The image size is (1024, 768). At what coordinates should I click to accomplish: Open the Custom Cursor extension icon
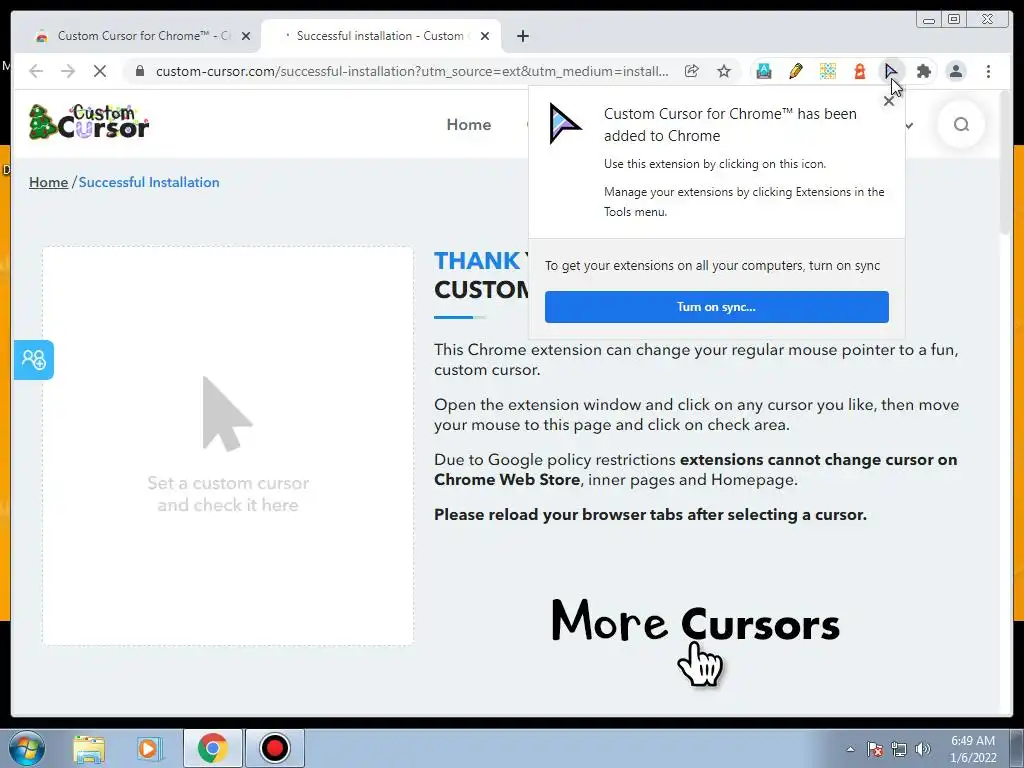pos(891,71)
